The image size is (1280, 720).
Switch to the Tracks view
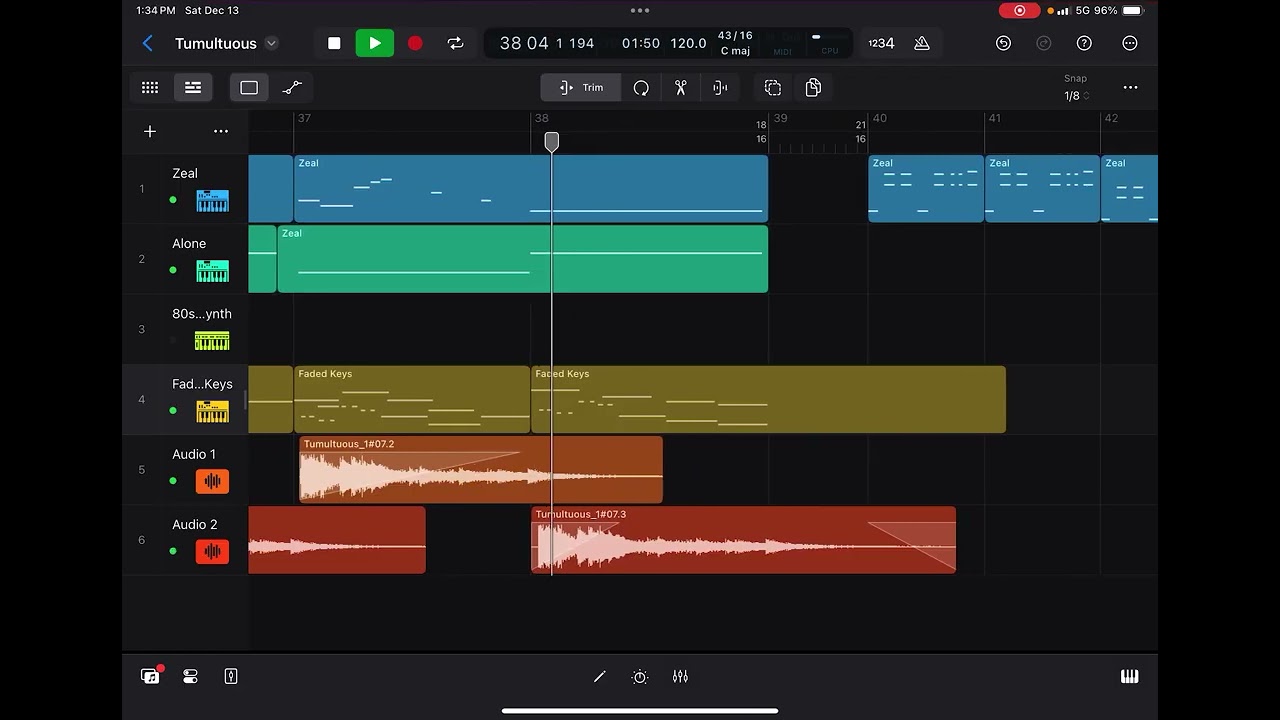(193, 88)
